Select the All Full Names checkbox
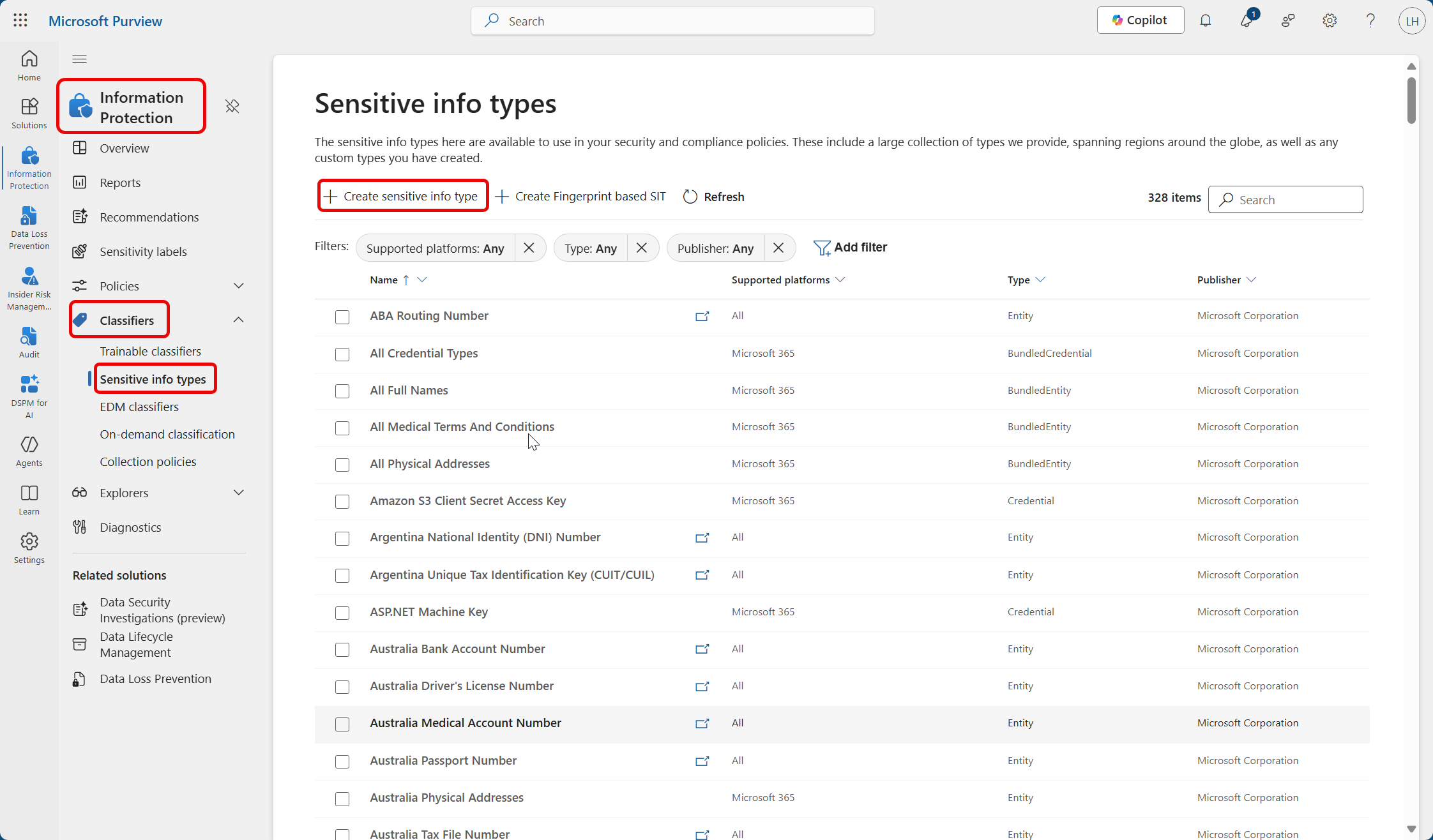1433x840 pixels. 342,391
